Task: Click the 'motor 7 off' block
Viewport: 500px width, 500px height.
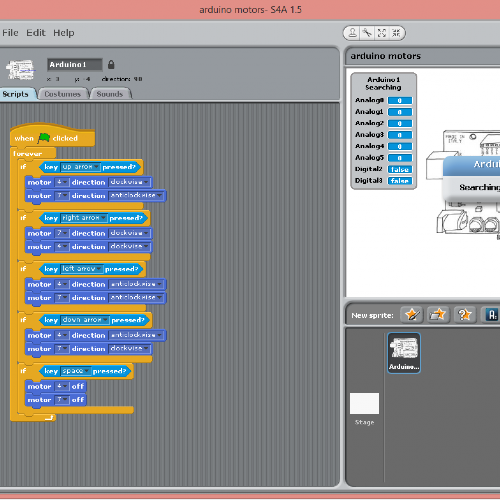Action: coord(56,400)
